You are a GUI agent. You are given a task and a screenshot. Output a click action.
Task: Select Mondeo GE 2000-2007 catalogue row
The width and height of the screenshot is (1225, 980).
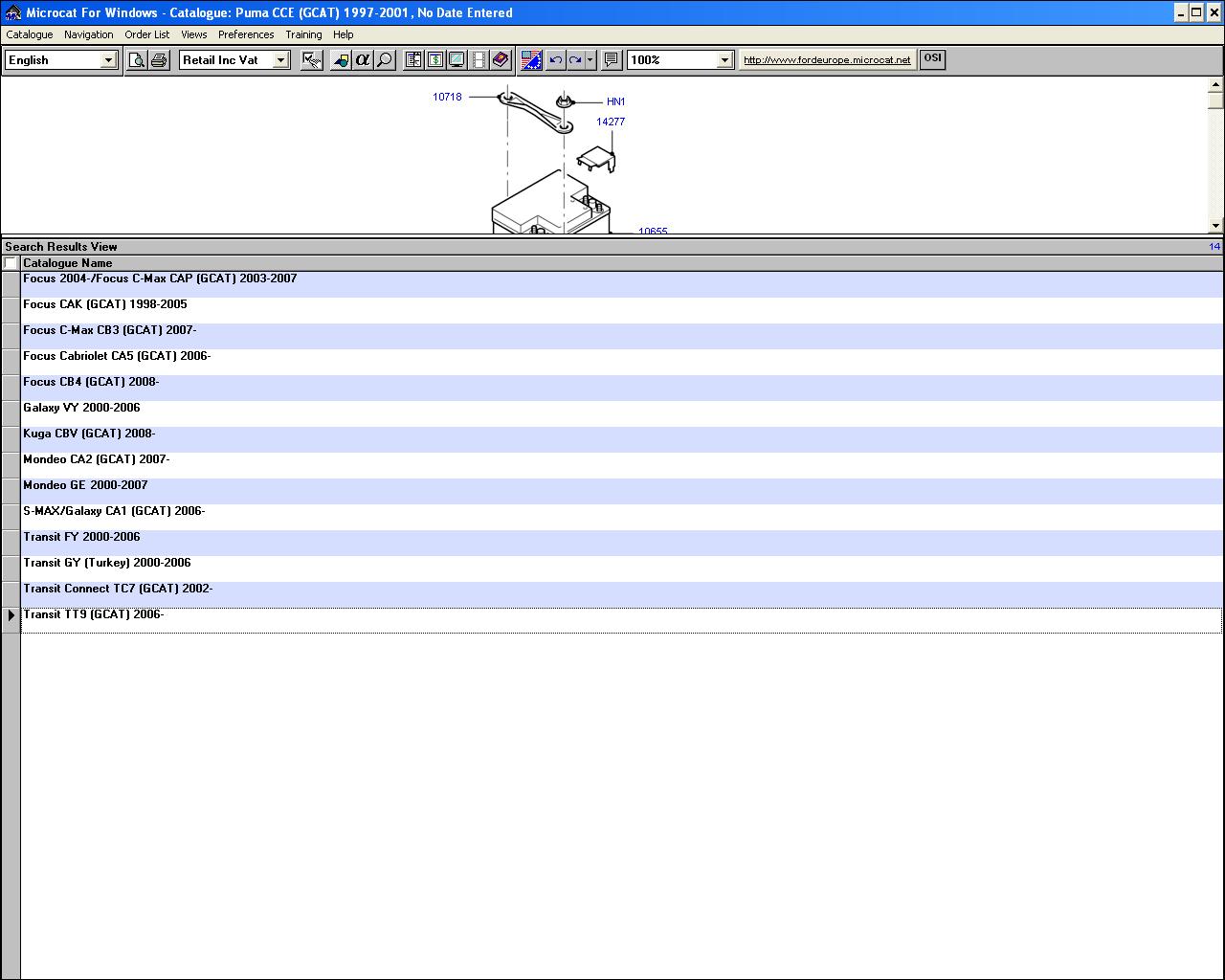coord(85,485)
